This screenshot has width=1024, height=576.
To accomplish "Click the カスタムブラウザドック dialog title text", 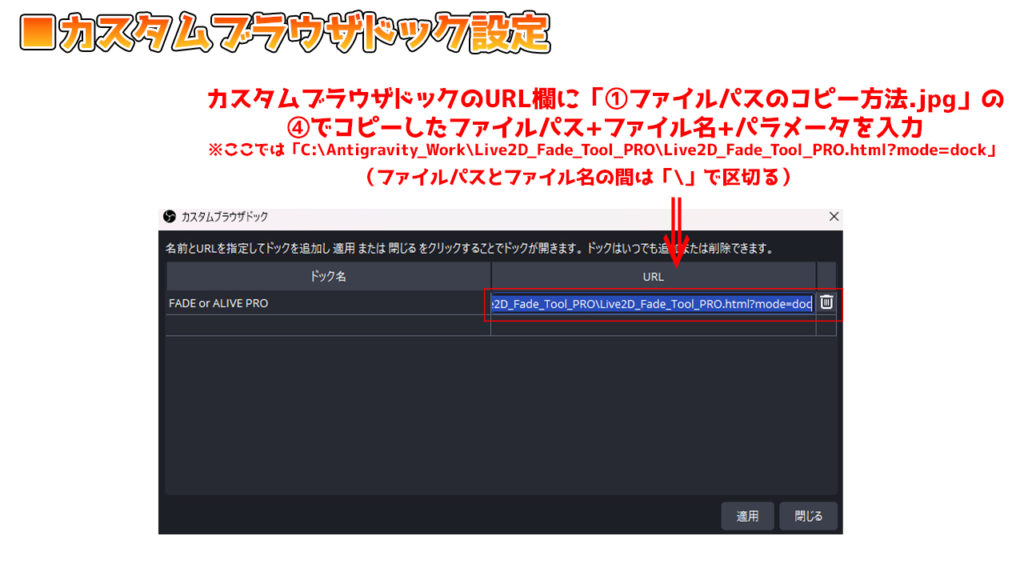I will (x=224, y=217).
